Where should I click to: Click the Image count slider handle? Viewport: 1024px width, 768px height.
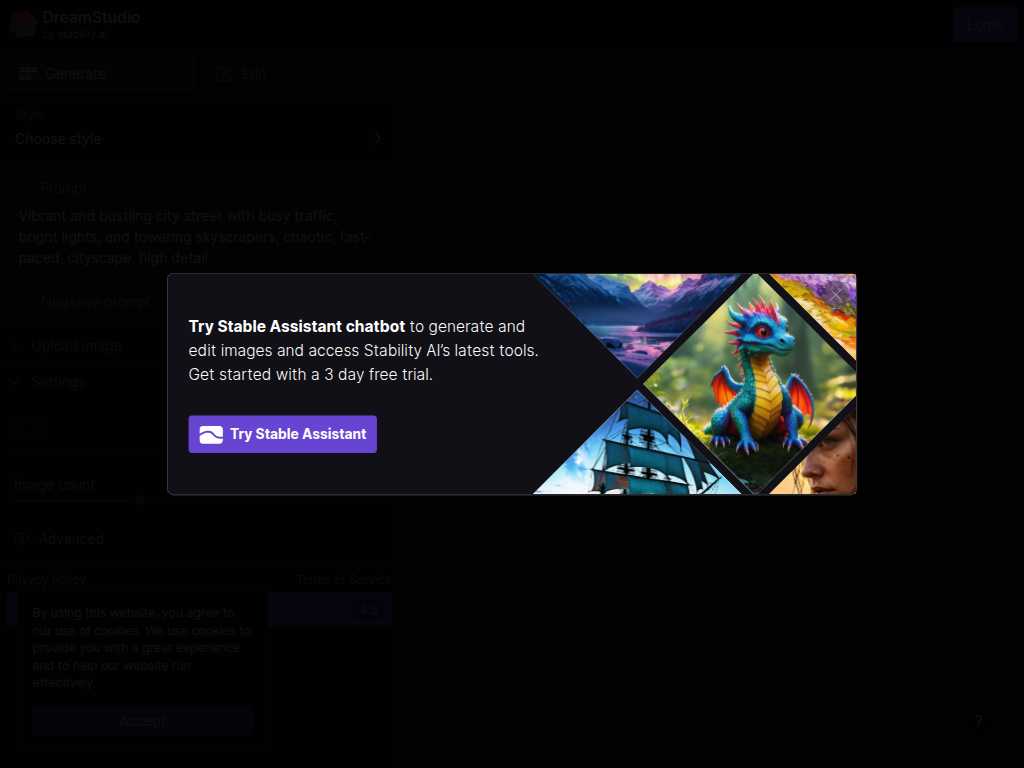click(x=140, y=500)
